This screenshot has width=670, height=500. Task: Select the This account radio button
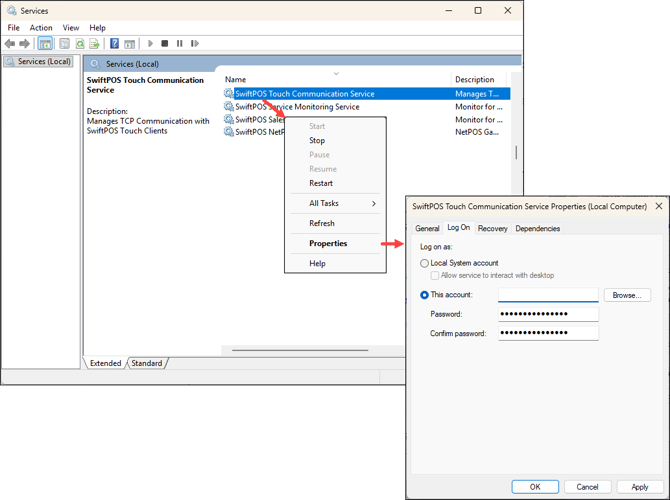tap(424, 295)
